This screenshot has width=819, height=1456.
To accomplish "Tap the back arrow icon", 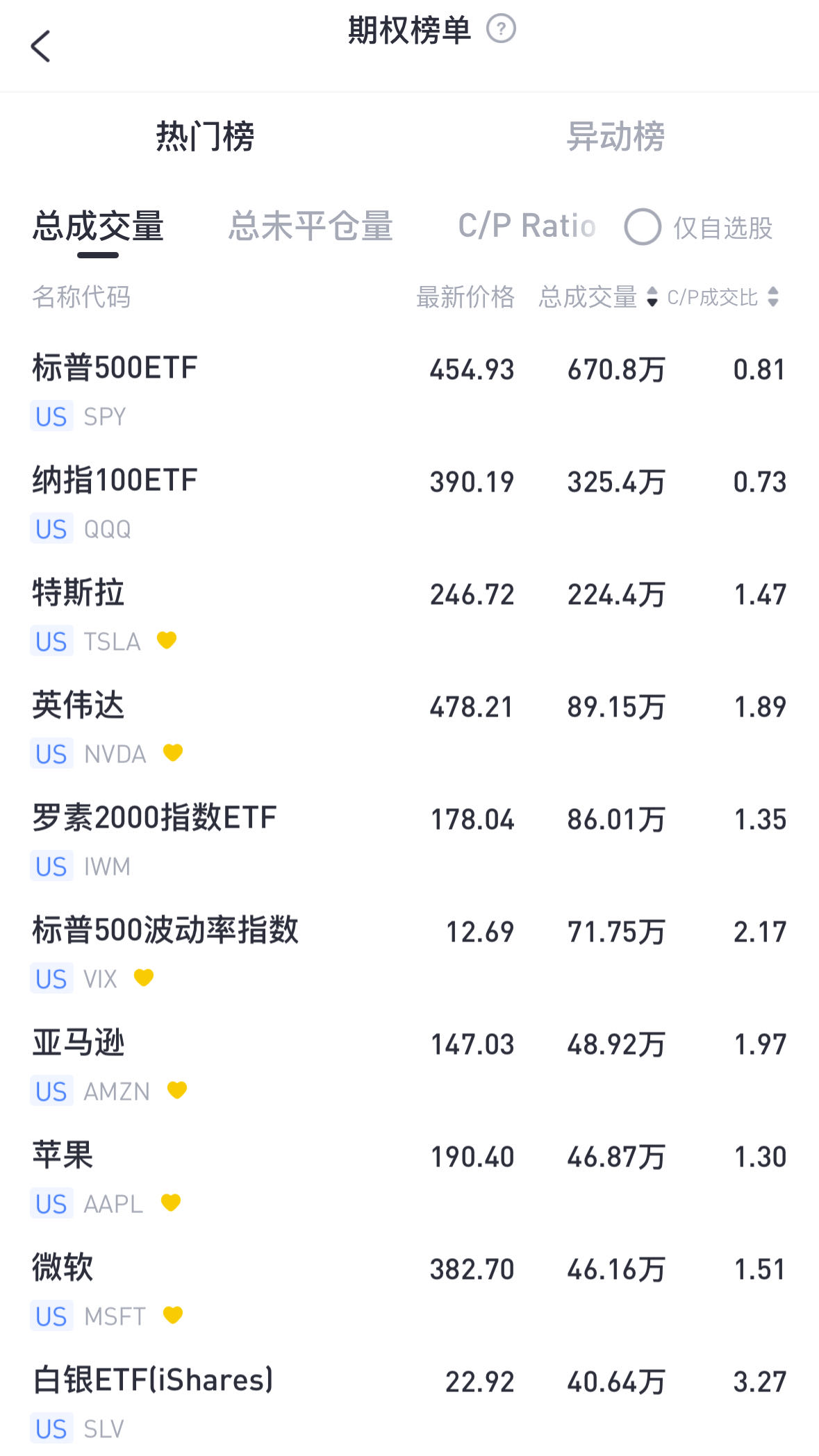I will 41,47.
